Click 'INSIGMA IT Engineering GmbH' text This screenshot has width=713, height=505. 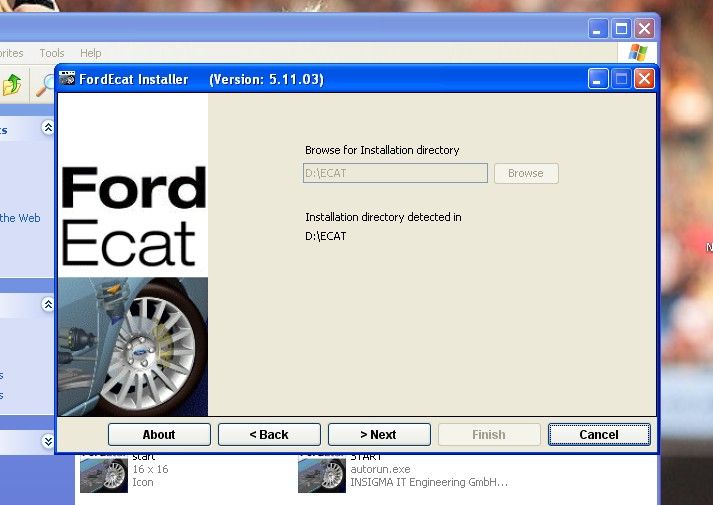point(429,482)
